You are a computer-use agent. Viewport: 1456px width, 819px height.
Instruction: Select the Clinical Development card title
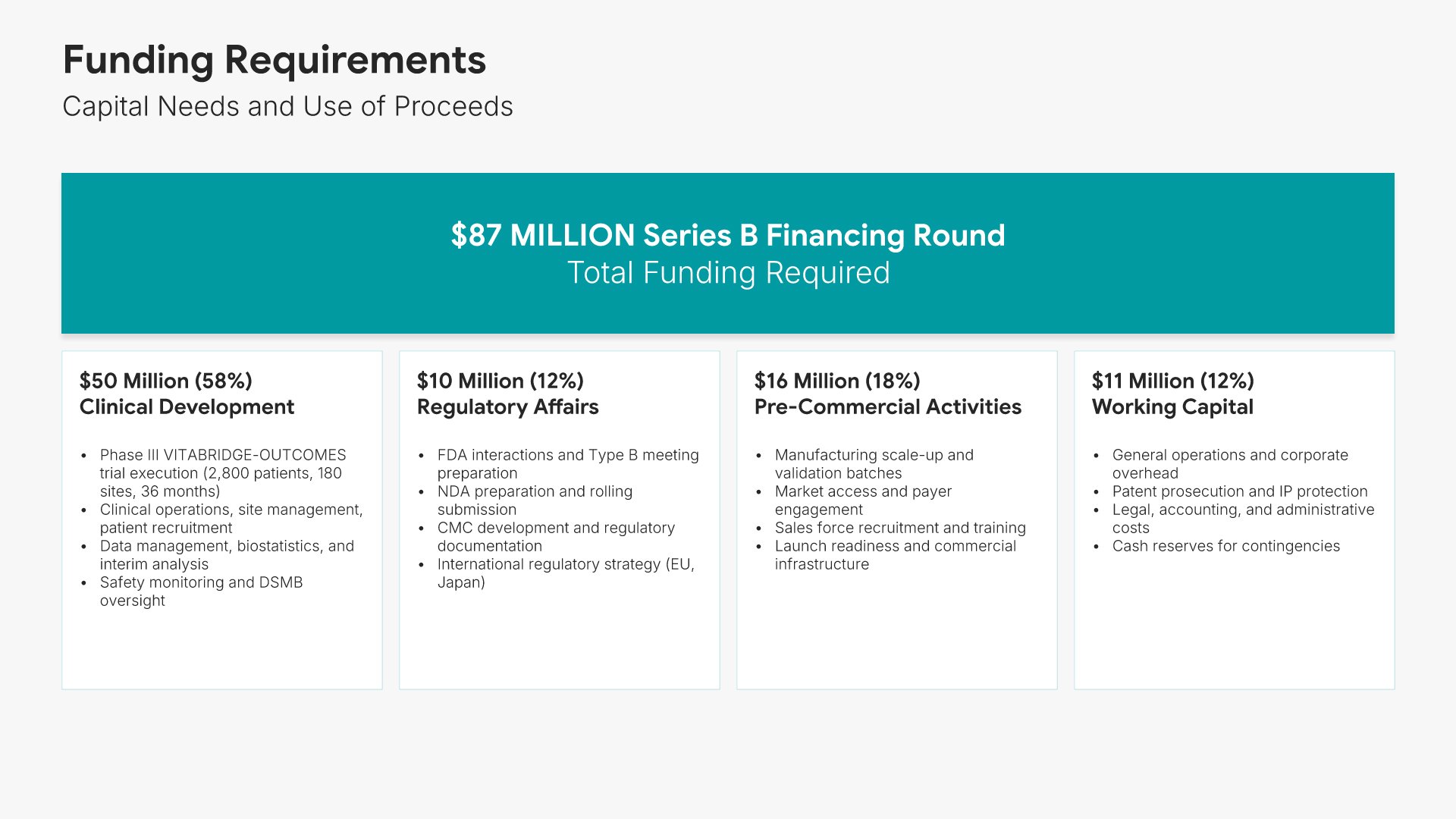coord(187,407)
